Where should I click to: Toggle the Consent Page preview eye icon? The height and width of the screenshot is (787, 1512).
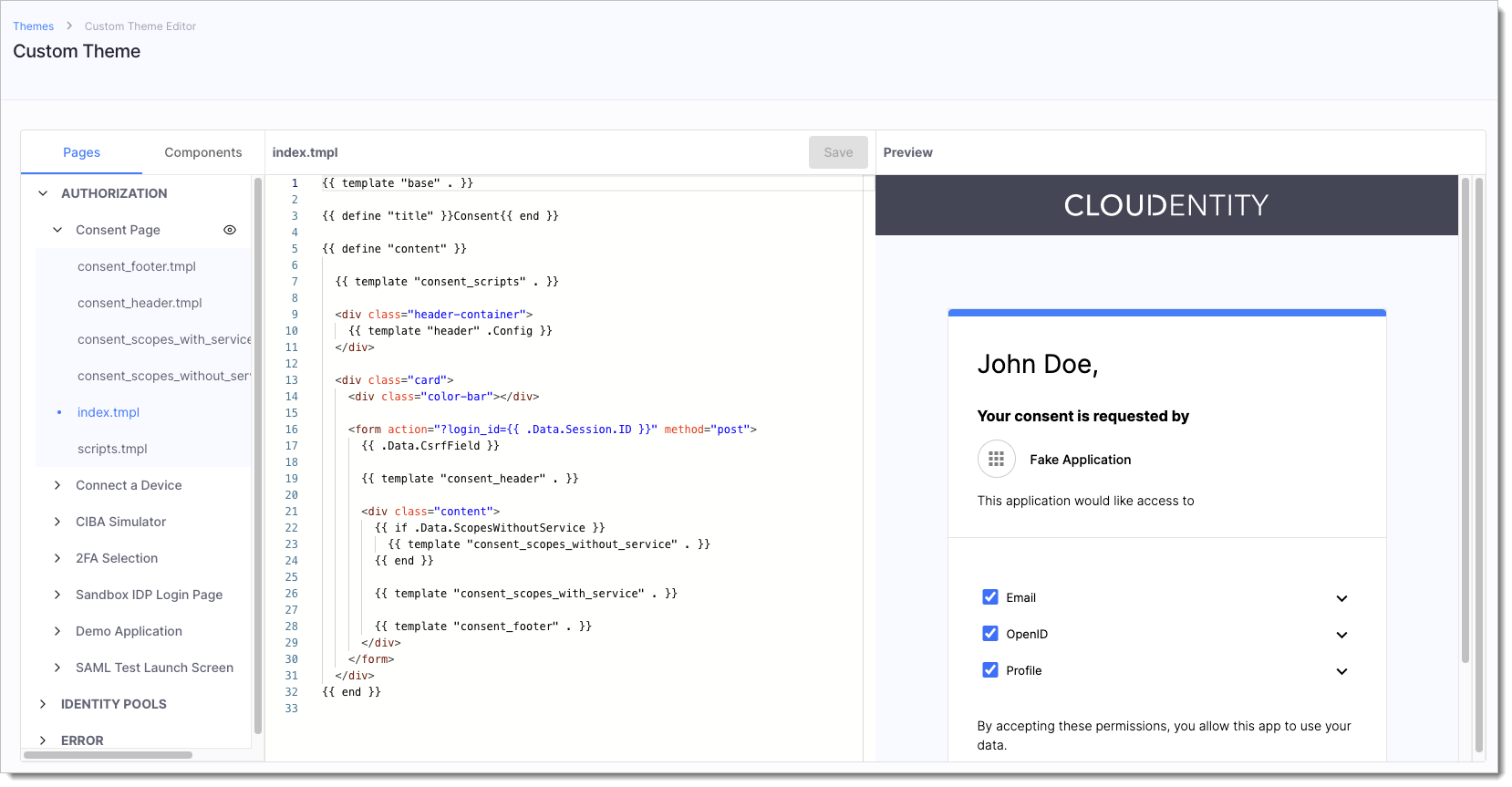pyautogui.click(x=230, y=230)
